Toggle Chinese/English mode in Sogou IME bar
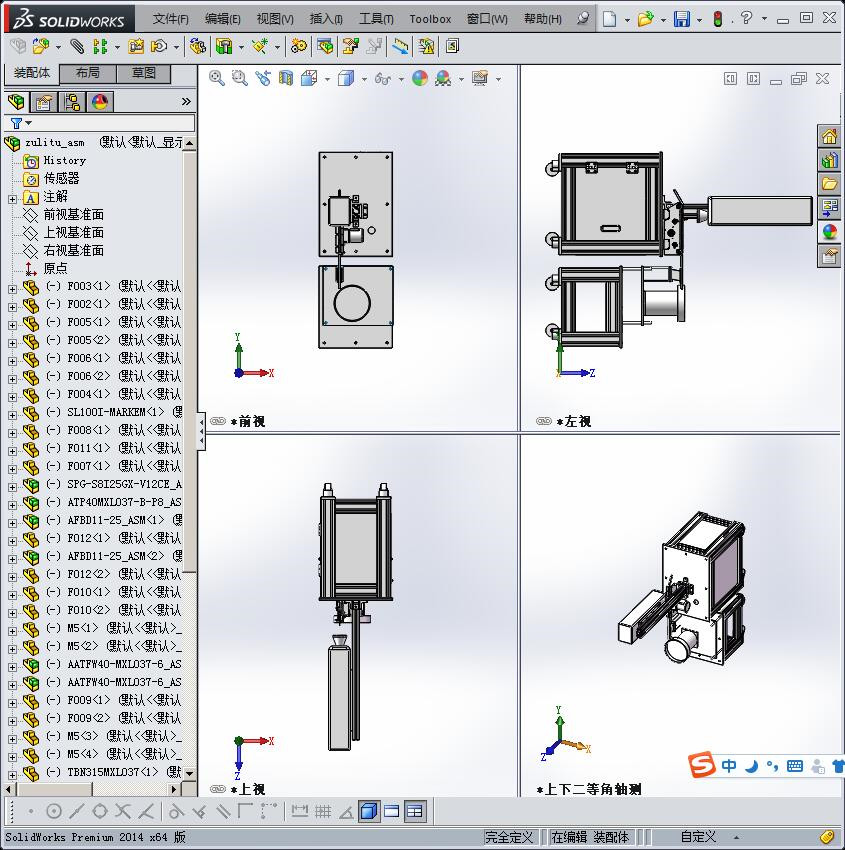This screenshot has height=850, width=845. (729, 765)
